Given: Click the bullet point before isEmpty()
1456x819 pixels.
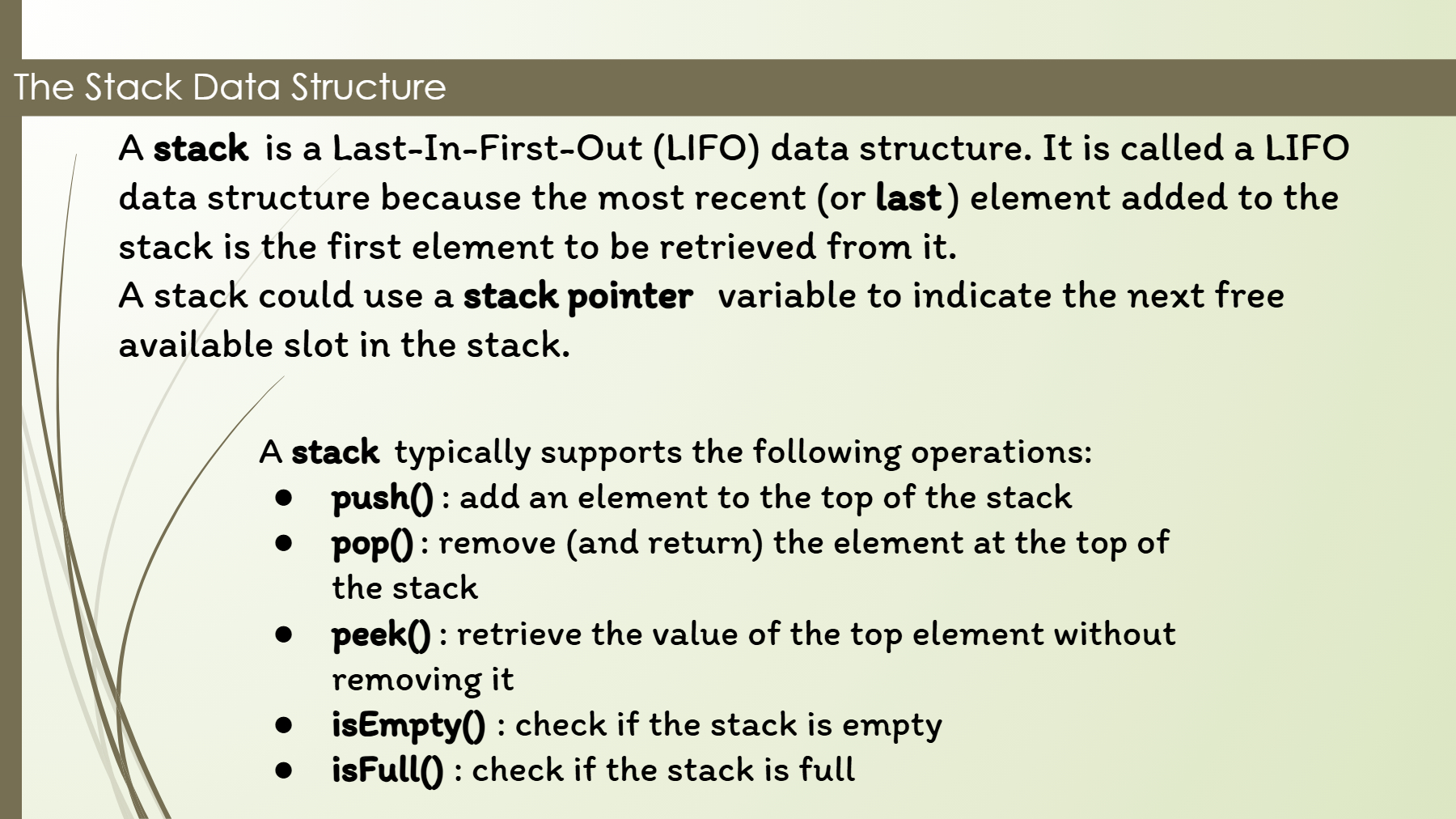Looking at the screenshot, I should click(283, 725).
